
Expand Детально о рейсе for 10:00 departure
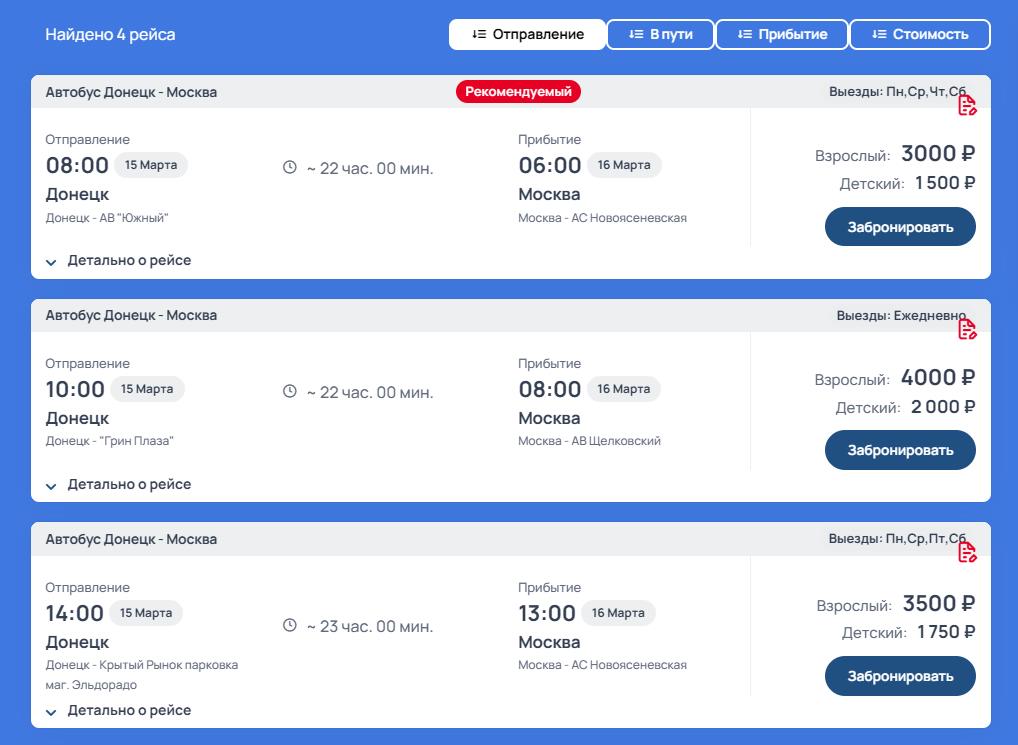[118, 485]
